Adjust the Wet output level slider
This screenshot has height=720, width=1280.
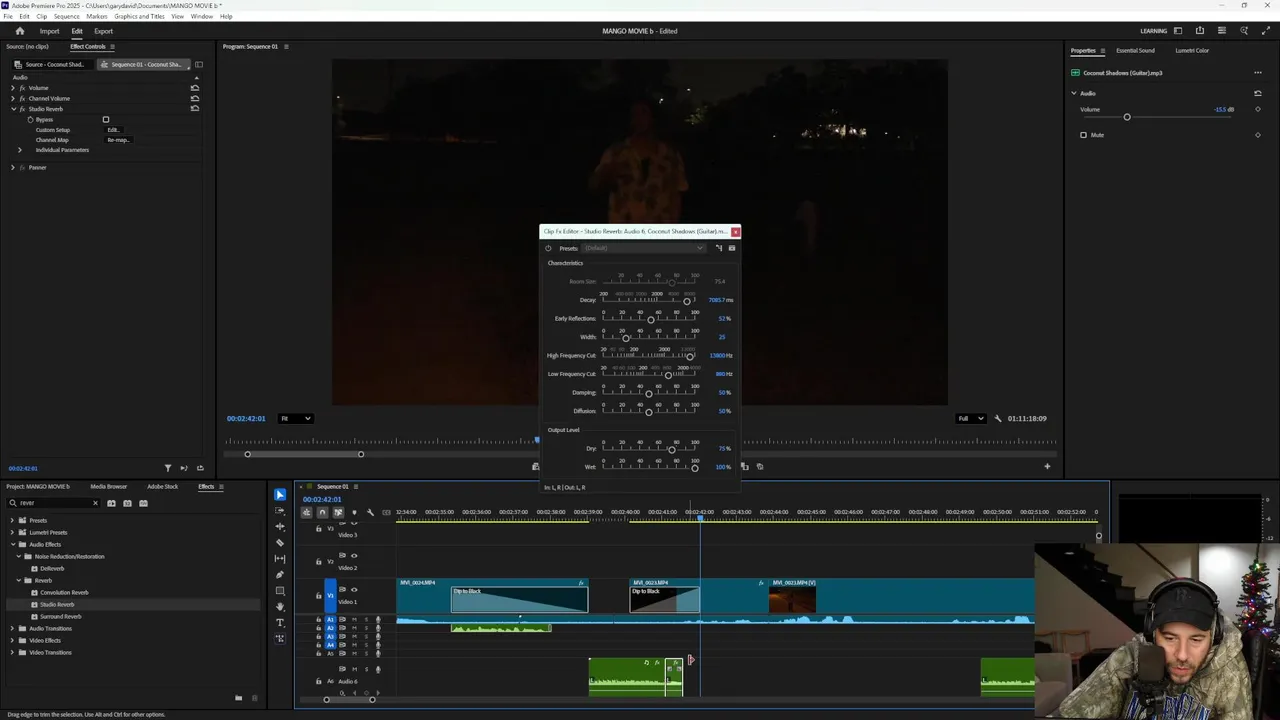(x=695, y=467)
